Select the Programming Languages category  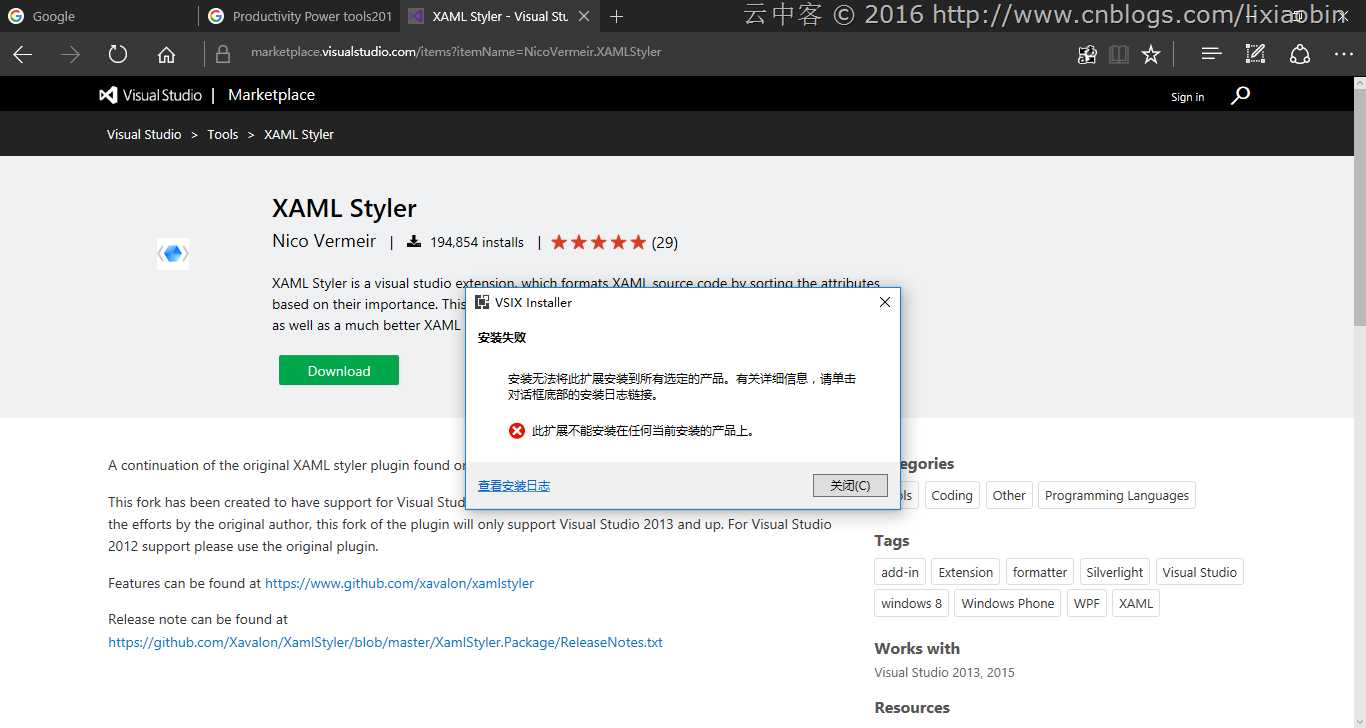point(1117,495)
